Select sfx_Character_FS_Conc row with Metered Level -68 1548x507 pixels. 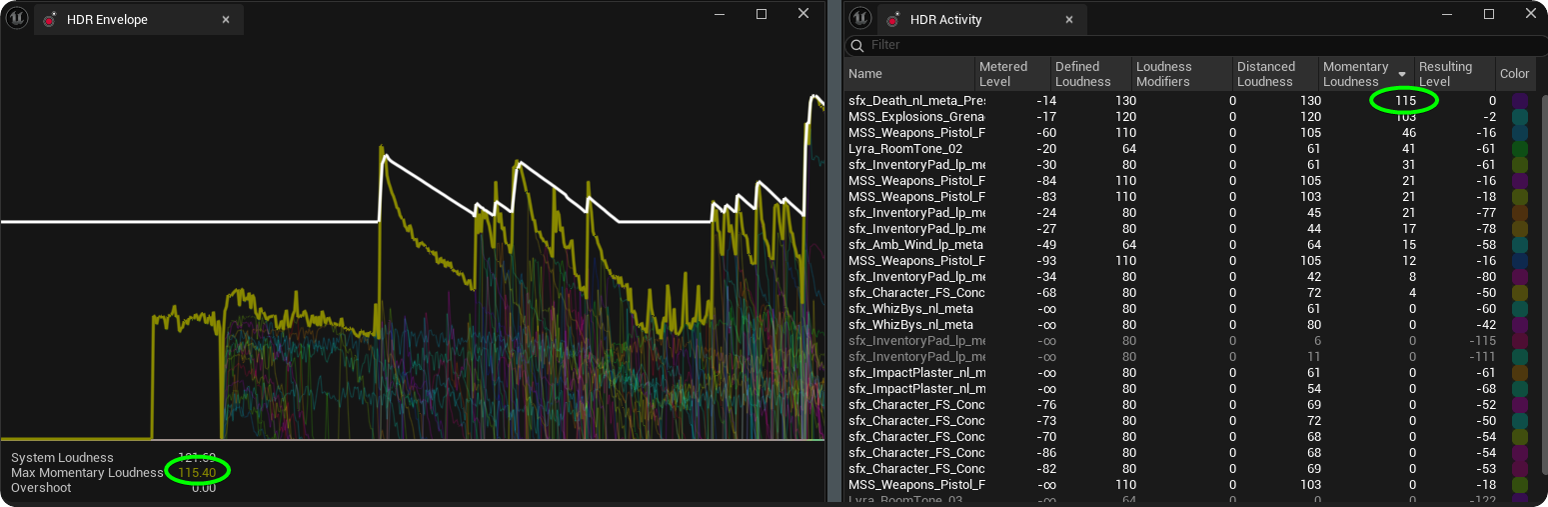pos(1190,293)
